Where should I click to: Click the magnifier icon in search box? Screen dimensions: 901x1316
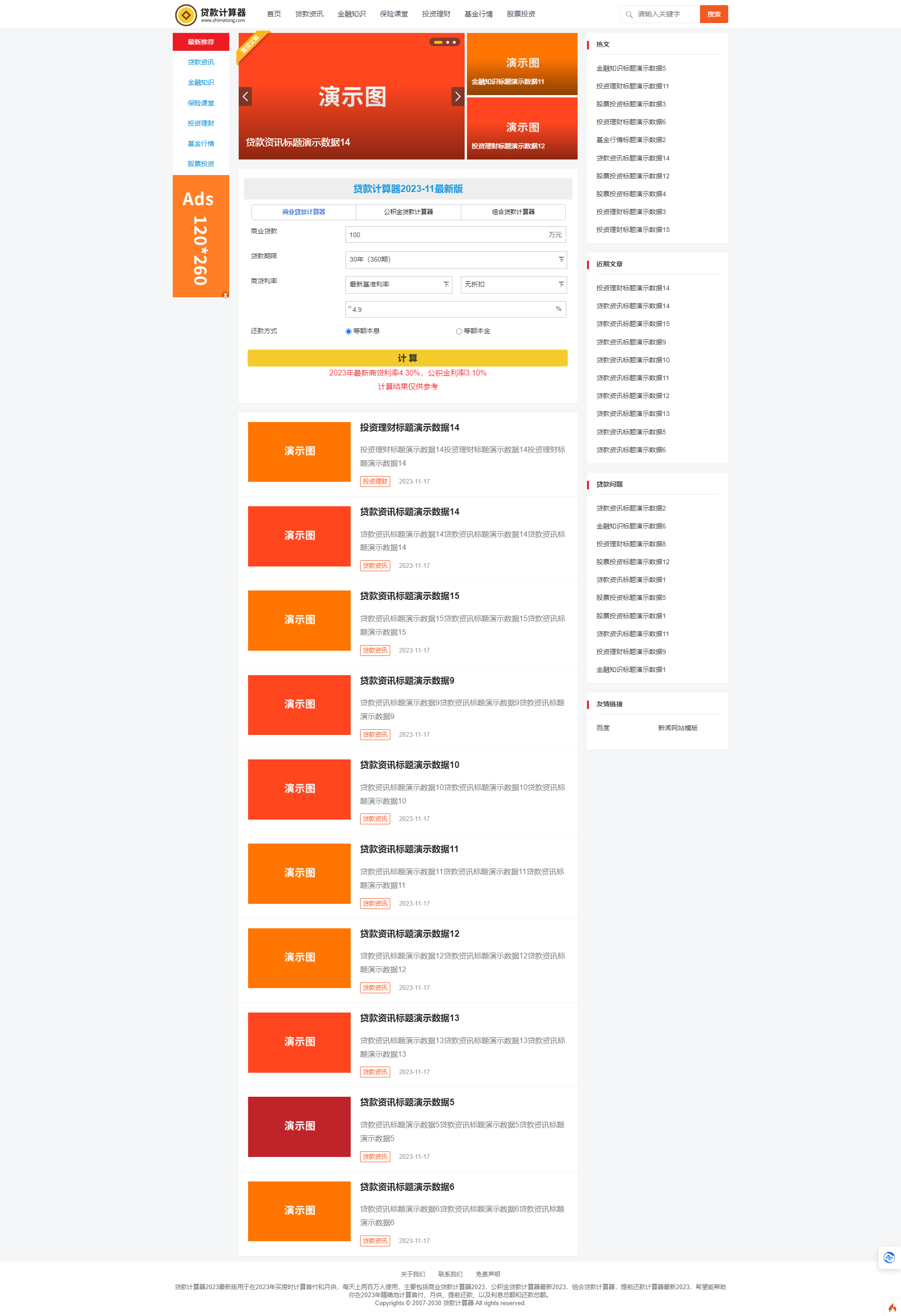[629, 15]
